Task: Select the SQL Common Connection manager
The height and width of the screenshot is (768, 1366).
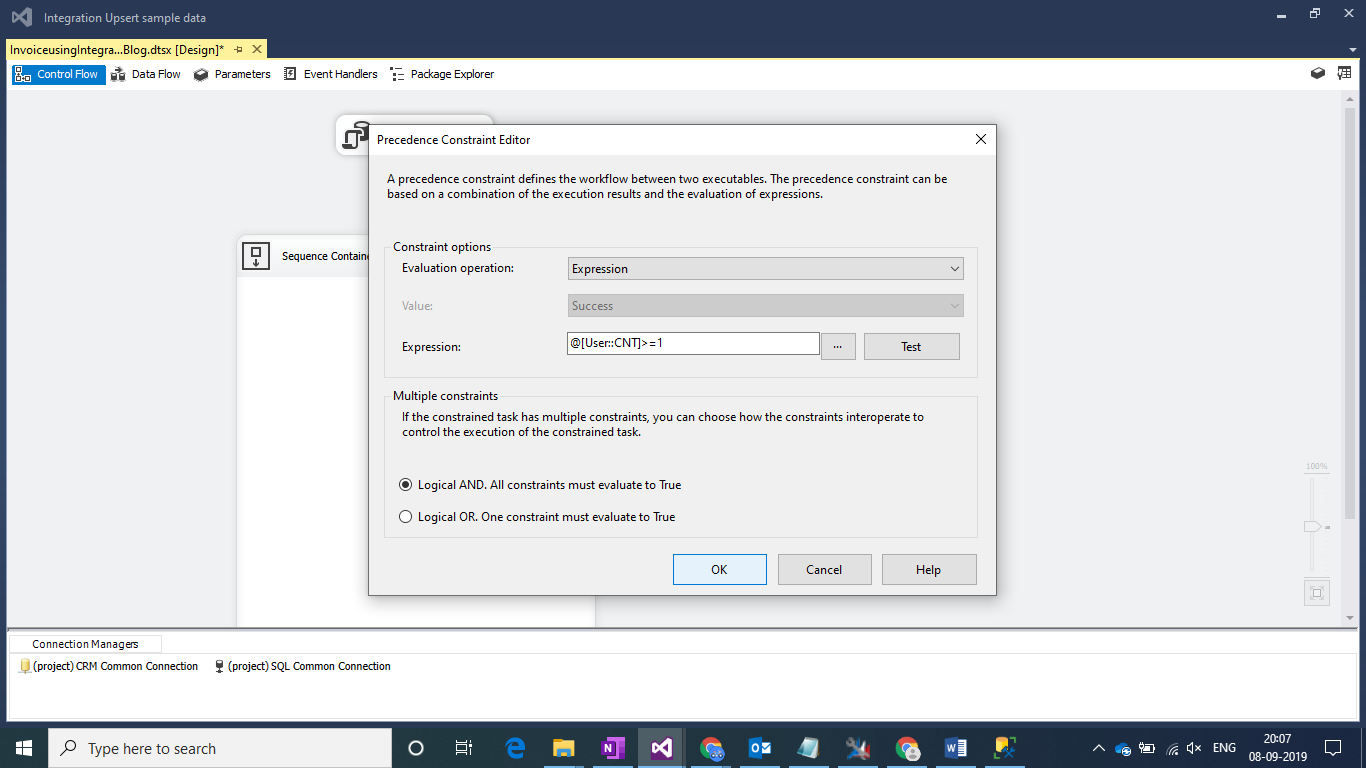Action: [302, 666]
